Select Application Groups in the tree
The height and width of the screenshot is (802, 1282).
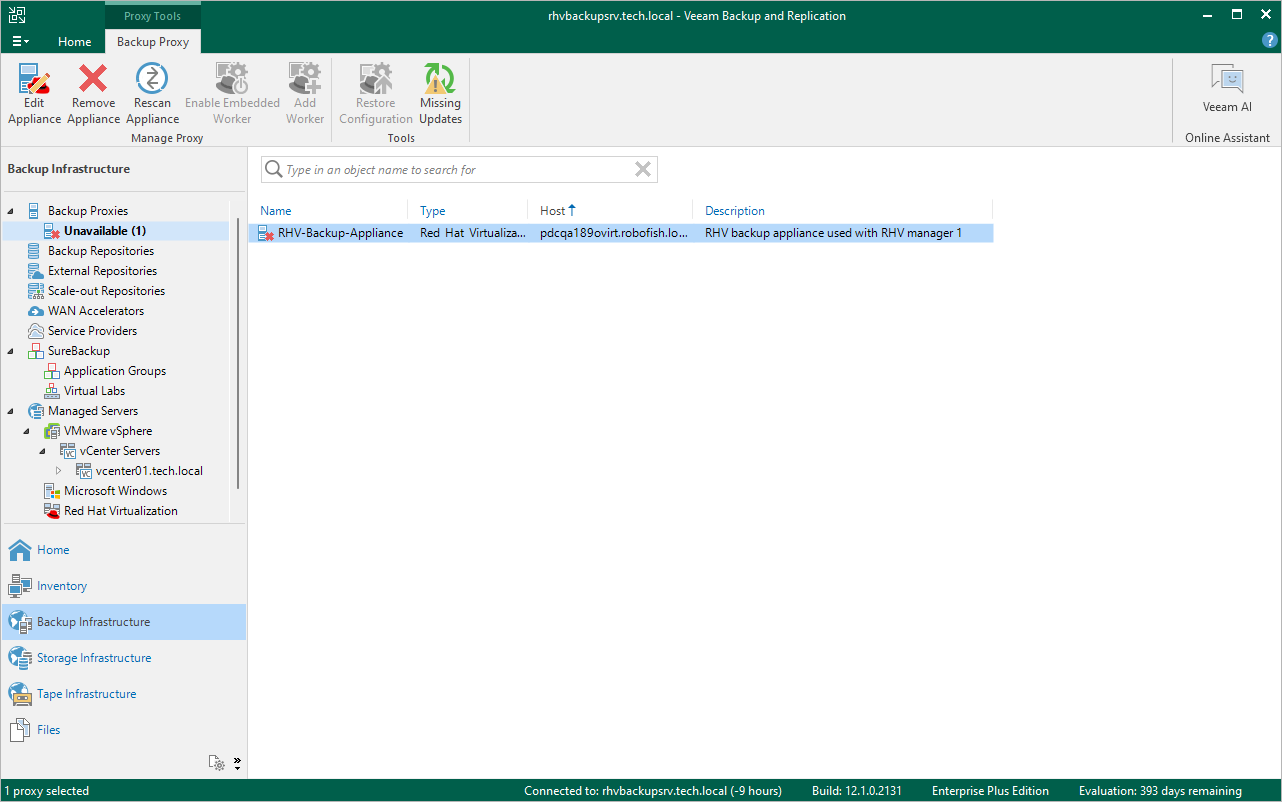point(115,371)
